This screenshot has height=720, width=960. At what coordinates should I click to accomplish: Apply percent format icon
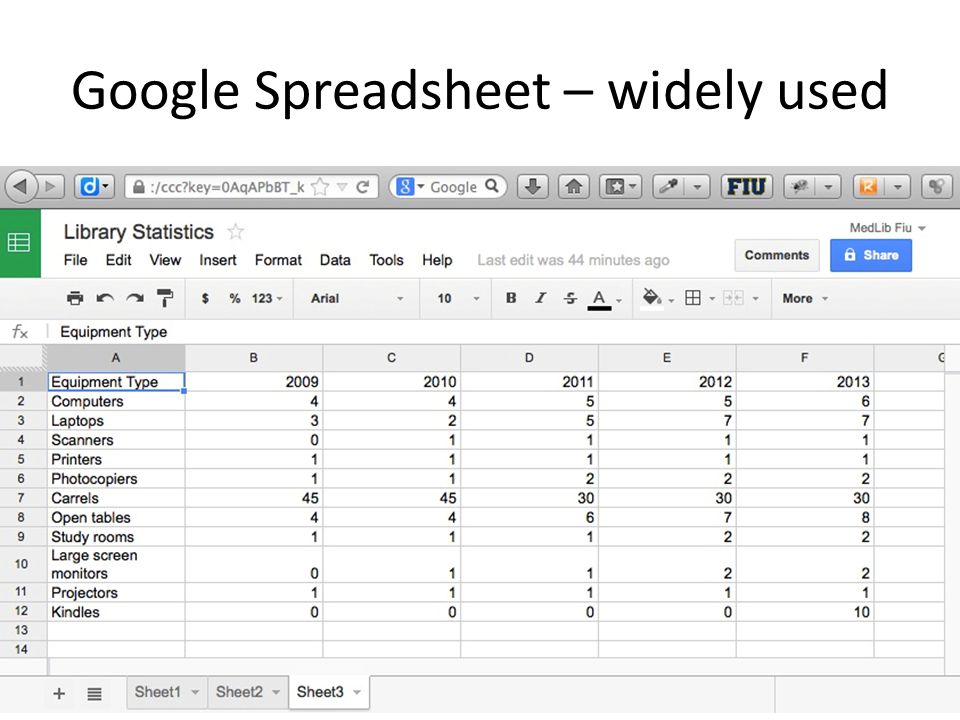(x=234, y=298)
